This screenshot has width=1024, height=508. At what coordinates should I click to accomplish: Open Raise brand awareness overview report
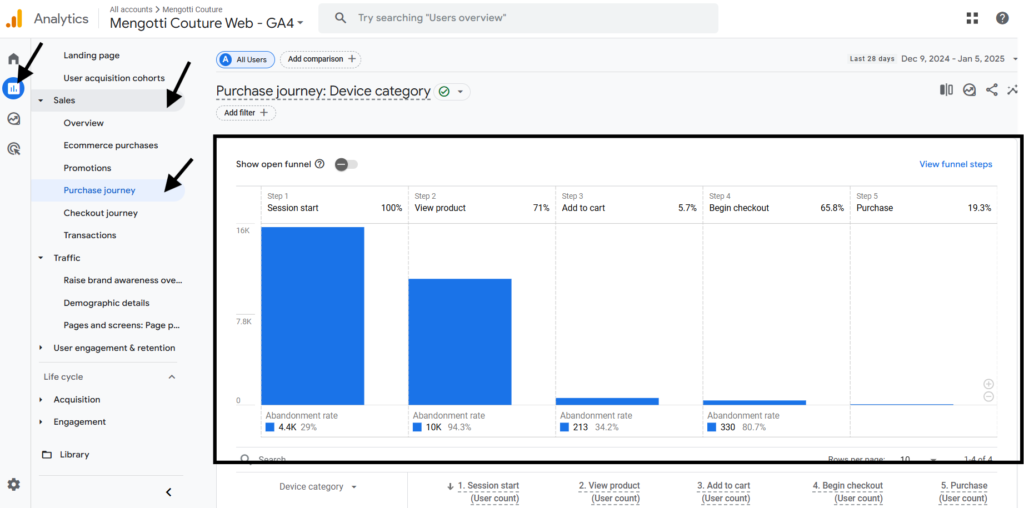[x=123, y=280]
